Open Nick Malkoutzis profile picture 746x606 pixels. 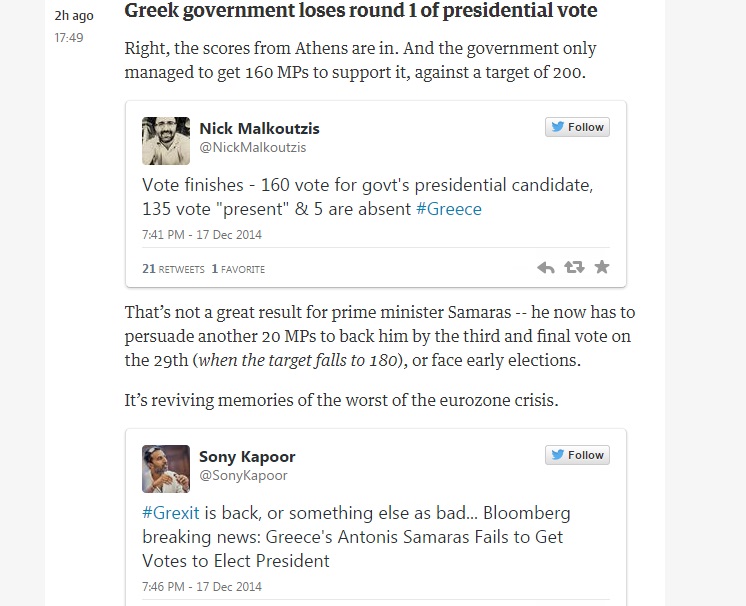coord(166,141)
